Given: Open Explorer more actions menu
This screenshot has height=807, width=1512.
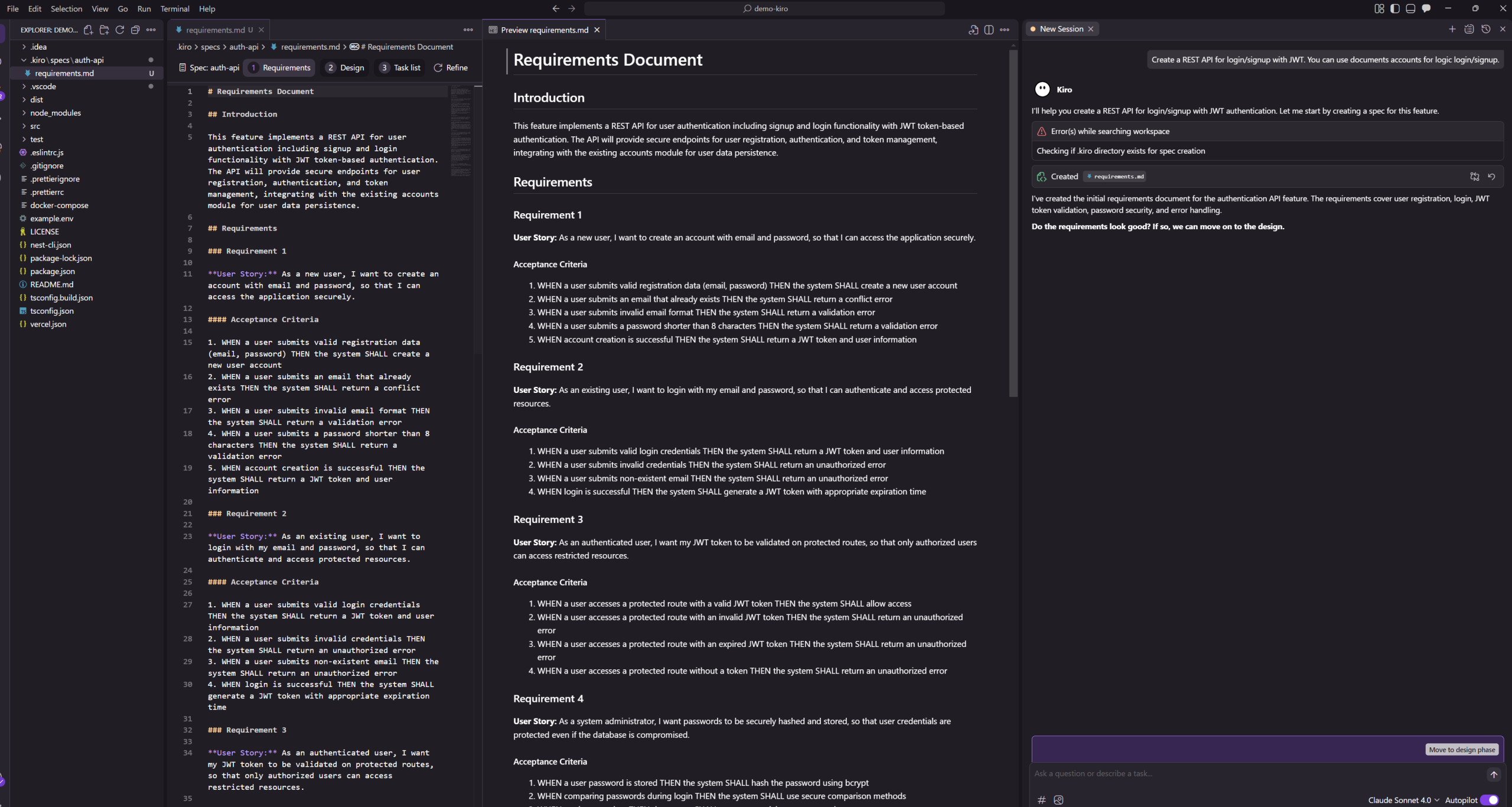Looking at the screenshot, I should [x=151, y=30].
